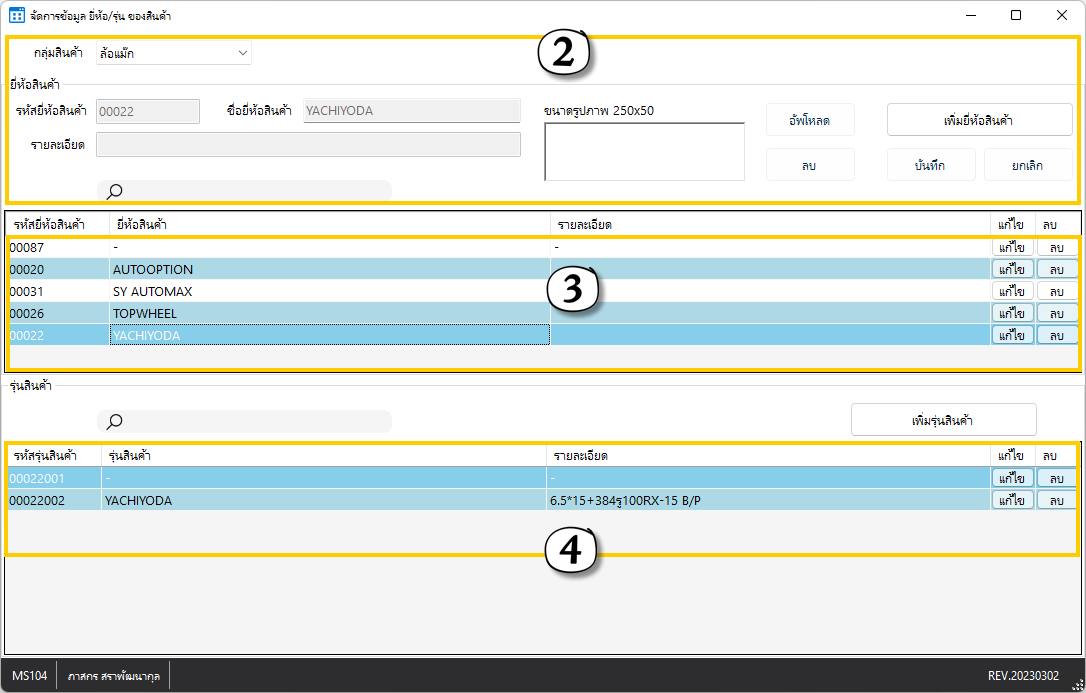Screen dimensions: 1086x693
Task: Click แก้ไข for the TOPWHEEL brand row
Action: coord(1012,314)
